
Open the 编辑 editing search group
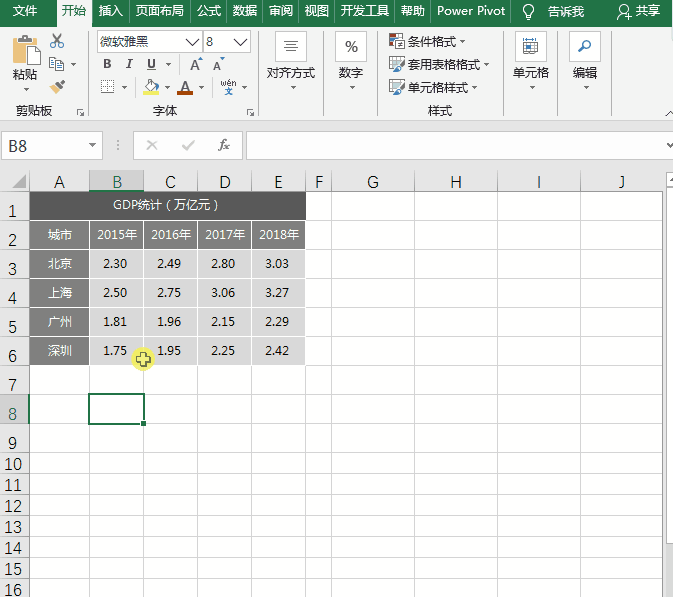click(585, 60)
